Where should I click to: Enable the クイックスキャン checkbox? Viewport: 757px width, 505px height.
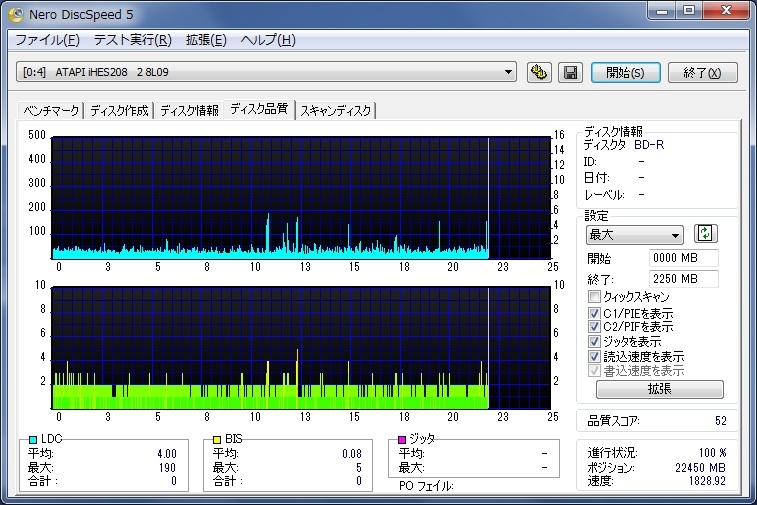pos(595,297)
